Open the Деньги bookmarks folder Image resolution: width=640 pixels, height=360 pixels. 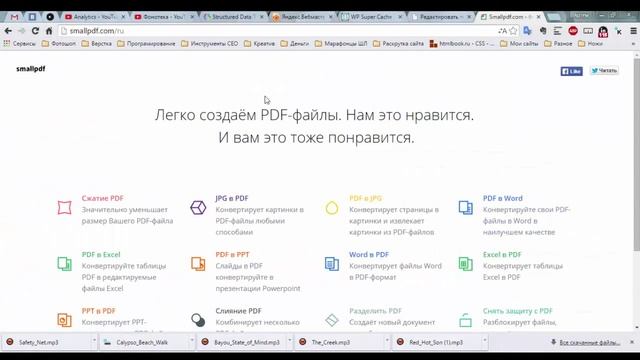[295, 43]
